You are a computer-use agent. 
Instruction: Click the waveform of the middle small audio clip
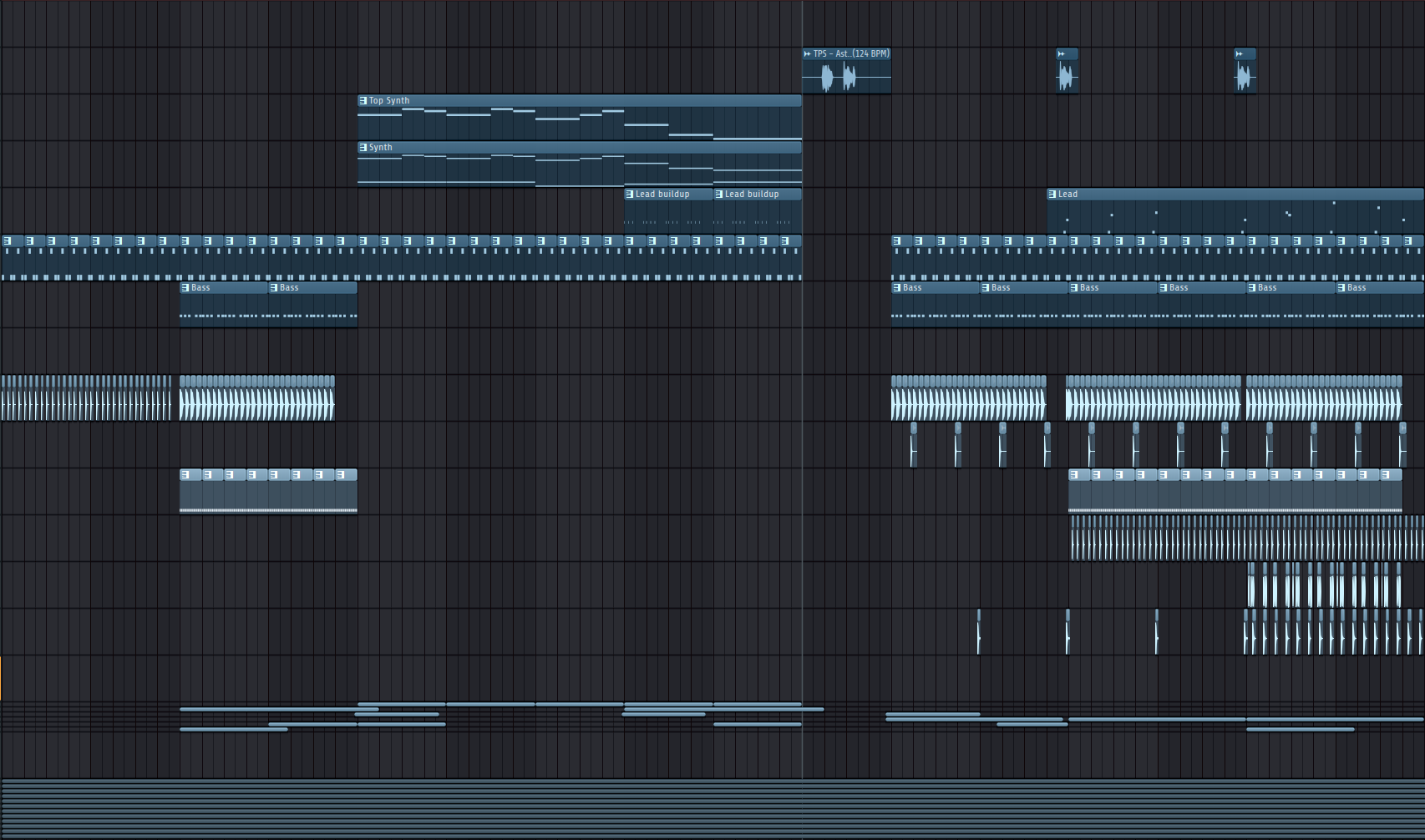1067,77
